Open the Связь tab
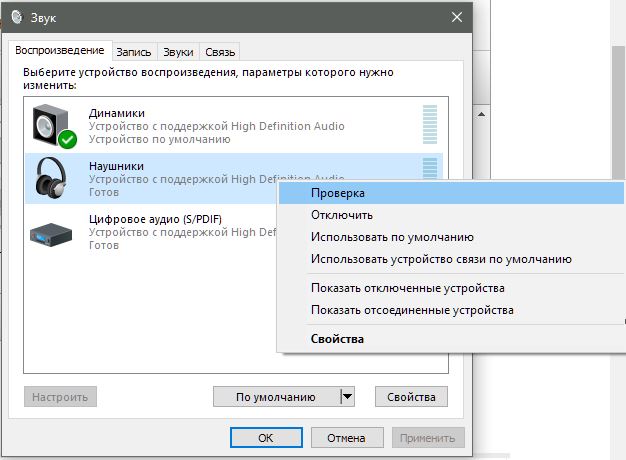The height and width of the screenshot is (460, 626). (219, 52)
